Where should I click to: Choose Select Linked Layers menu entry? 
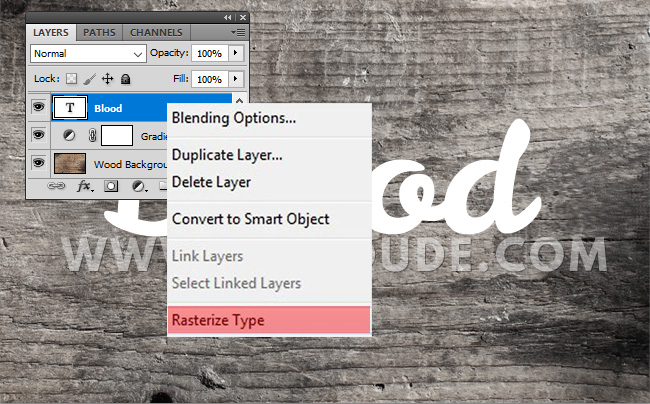(x=269, y=283)
